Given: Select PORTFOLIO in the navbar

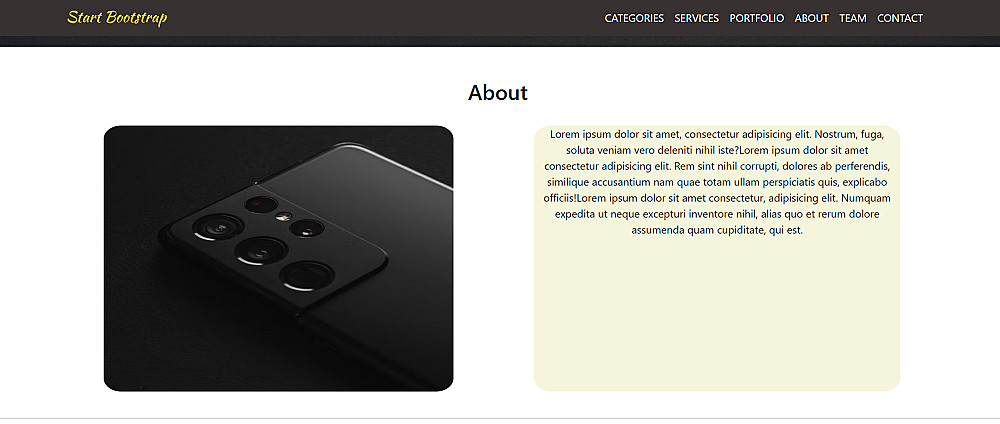Looking at the screenshot, I should 756,18.
